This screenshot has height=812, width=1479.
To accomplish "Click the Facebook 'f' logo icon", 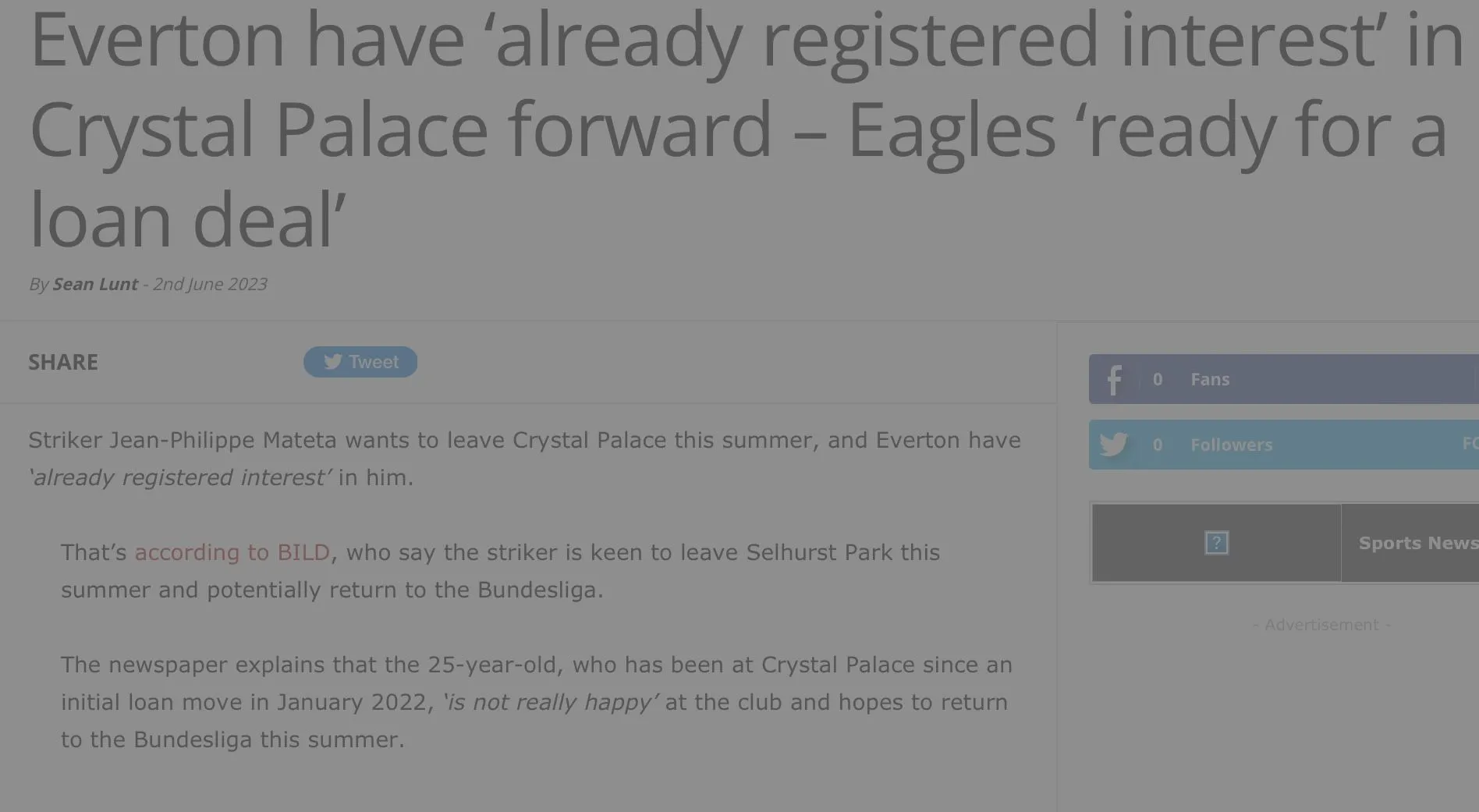I will (1114, 380).
